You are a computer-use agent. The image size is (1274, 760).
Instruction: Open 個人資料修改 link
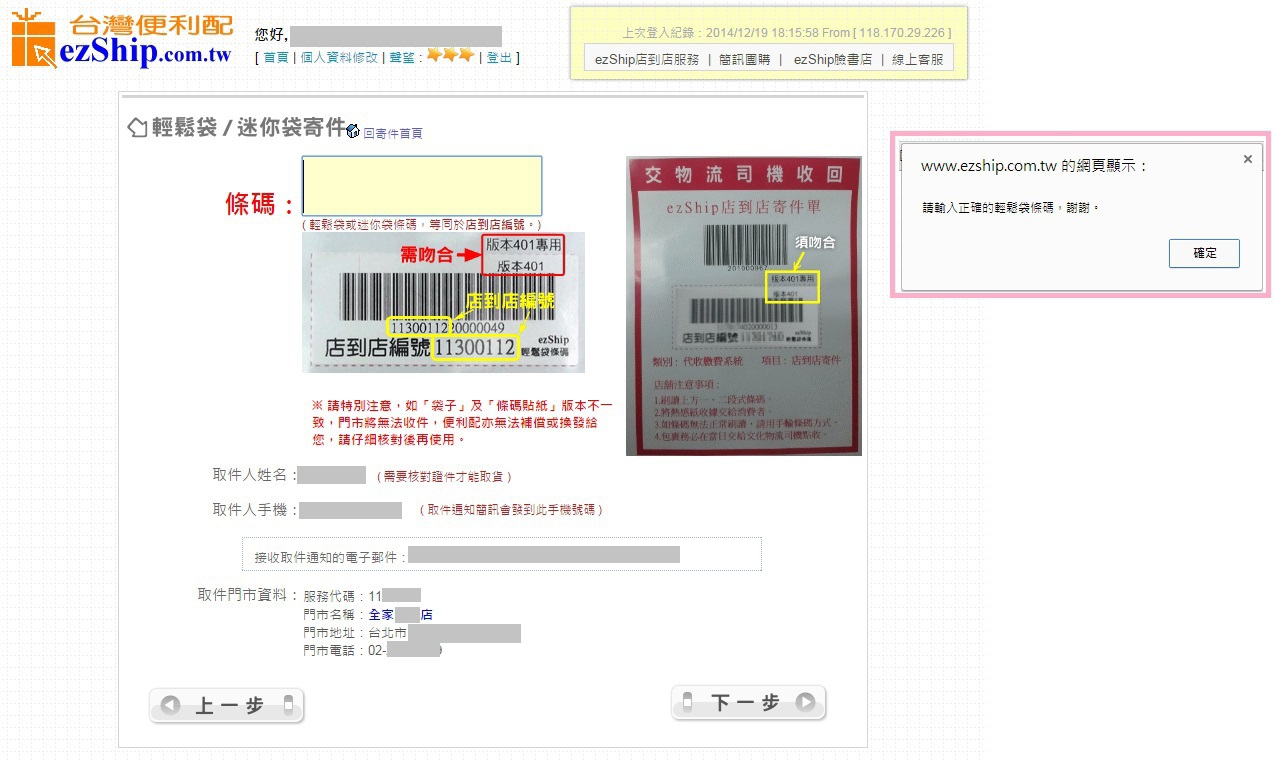(339, 58)
